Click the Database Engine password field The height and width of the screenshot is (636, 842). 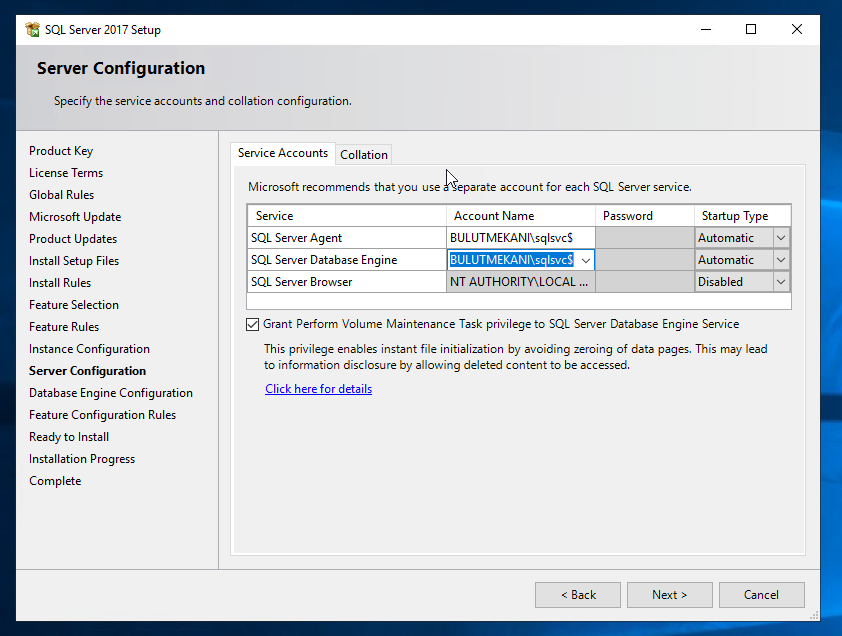pyautogui.click(x=644, y=260)
